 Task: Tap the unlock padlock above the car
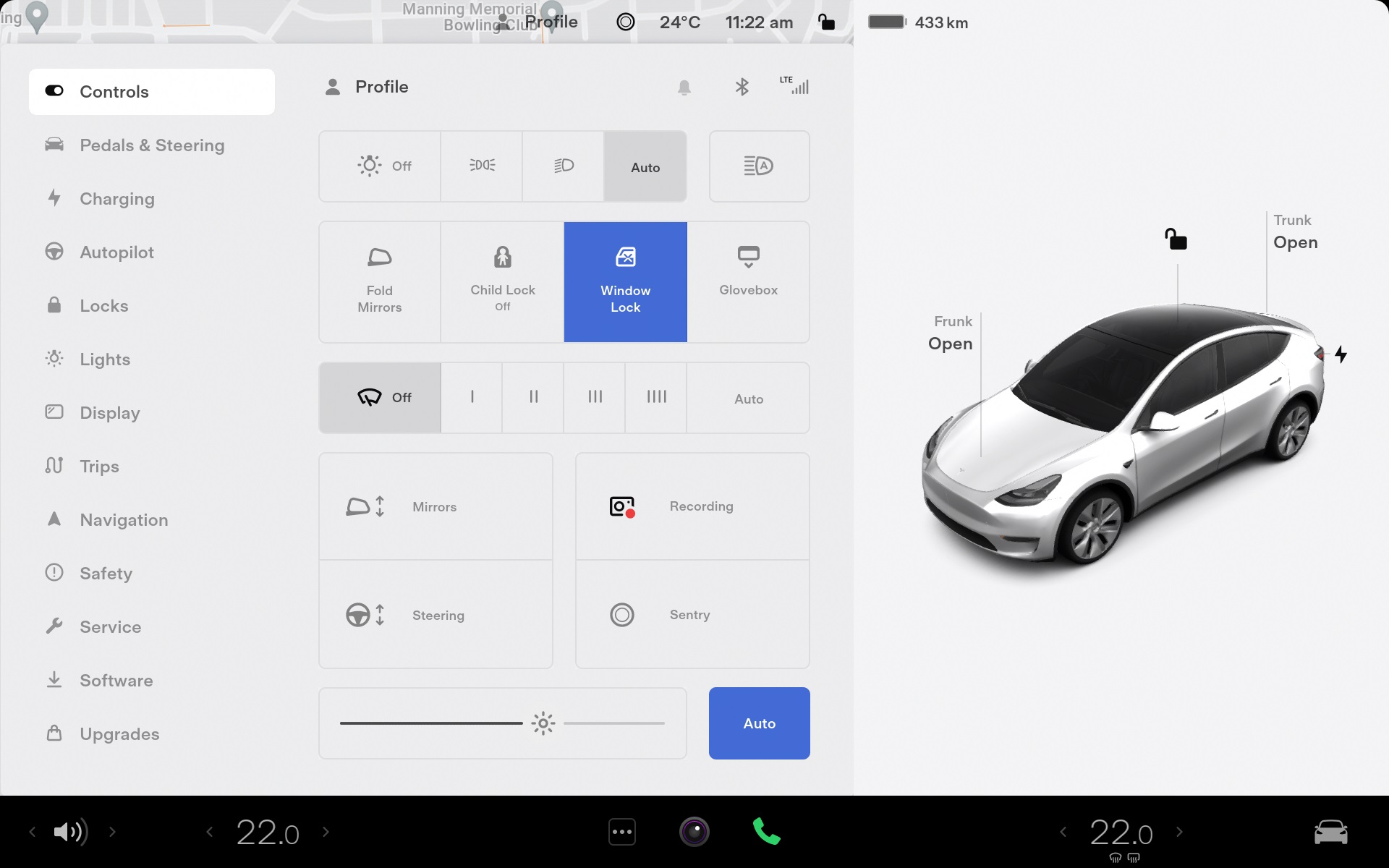(1176, 239)
